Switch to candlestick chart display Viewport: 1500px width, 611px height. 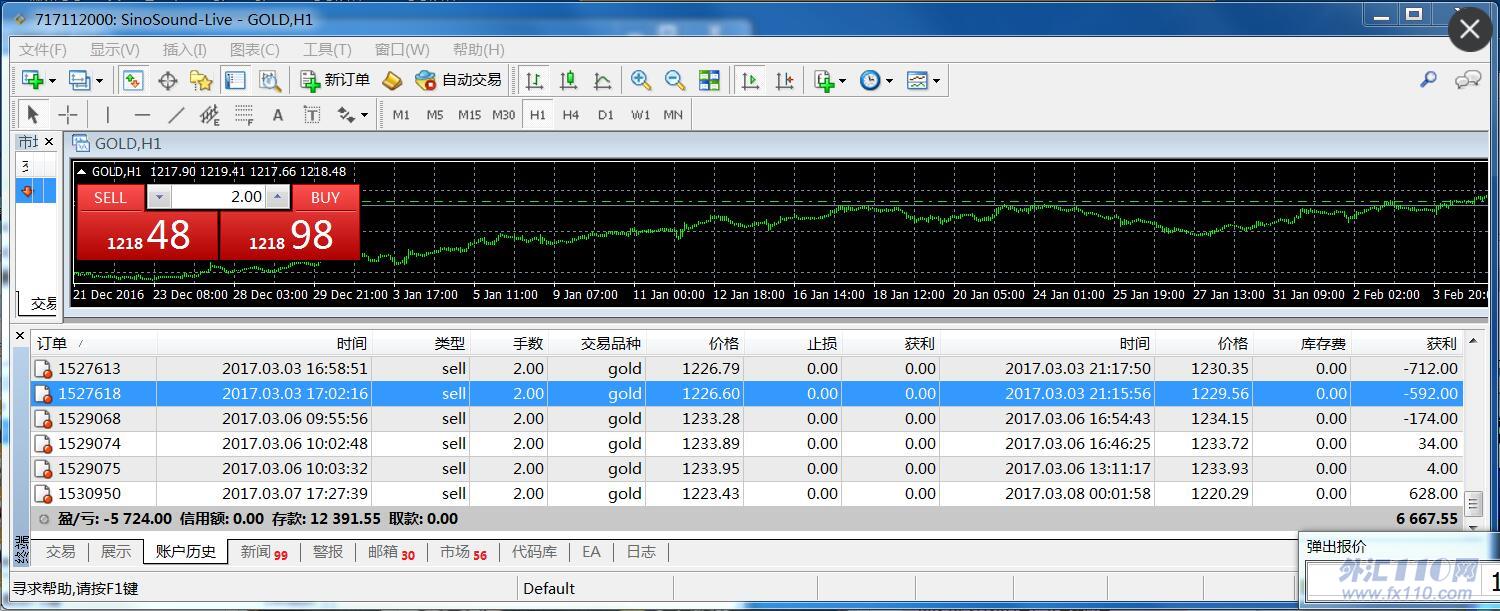point(569,80)
